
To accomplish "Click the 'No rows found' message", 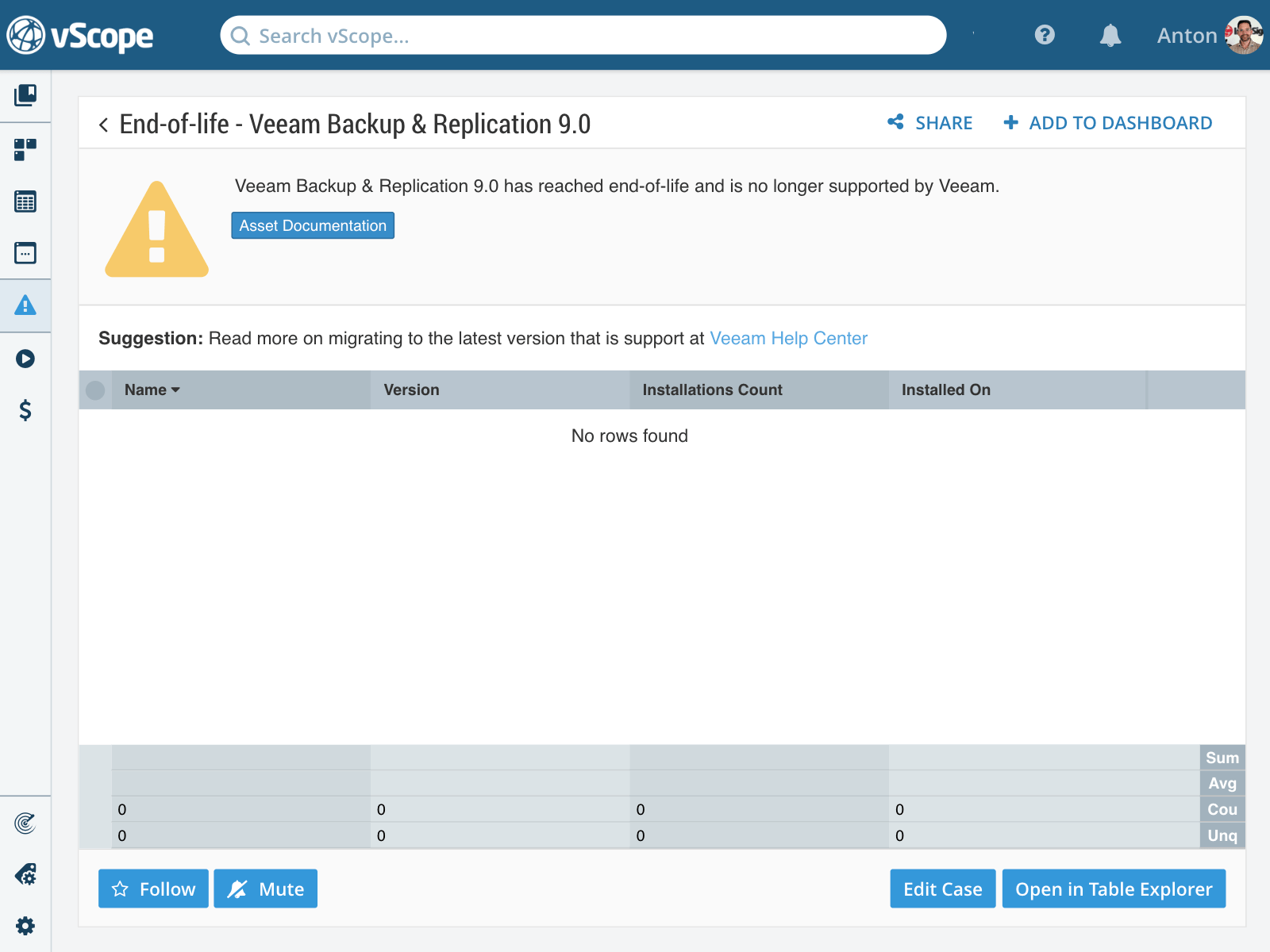I will [x=629, y=436].
